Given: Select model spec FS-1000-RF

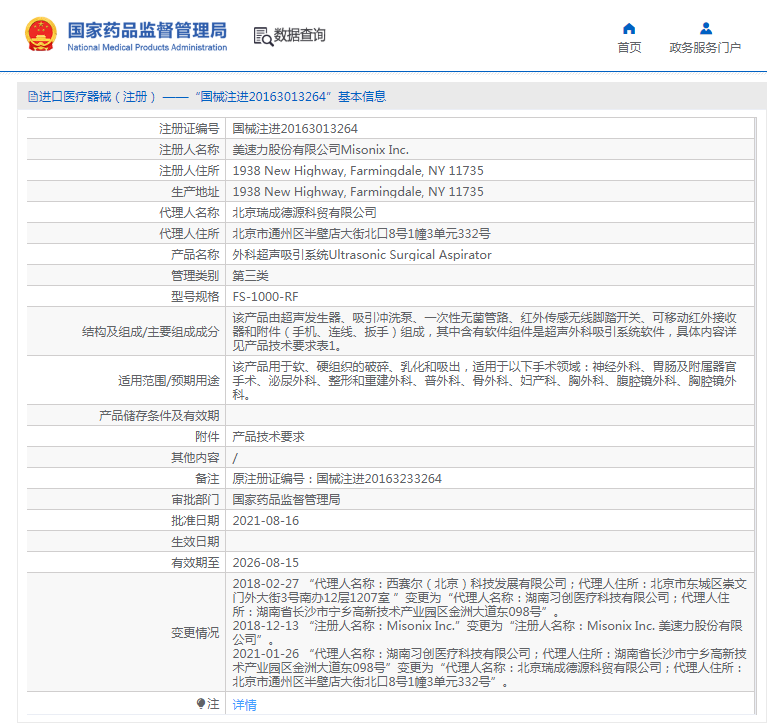Looking at the screenshot, I should coord(265,297).
